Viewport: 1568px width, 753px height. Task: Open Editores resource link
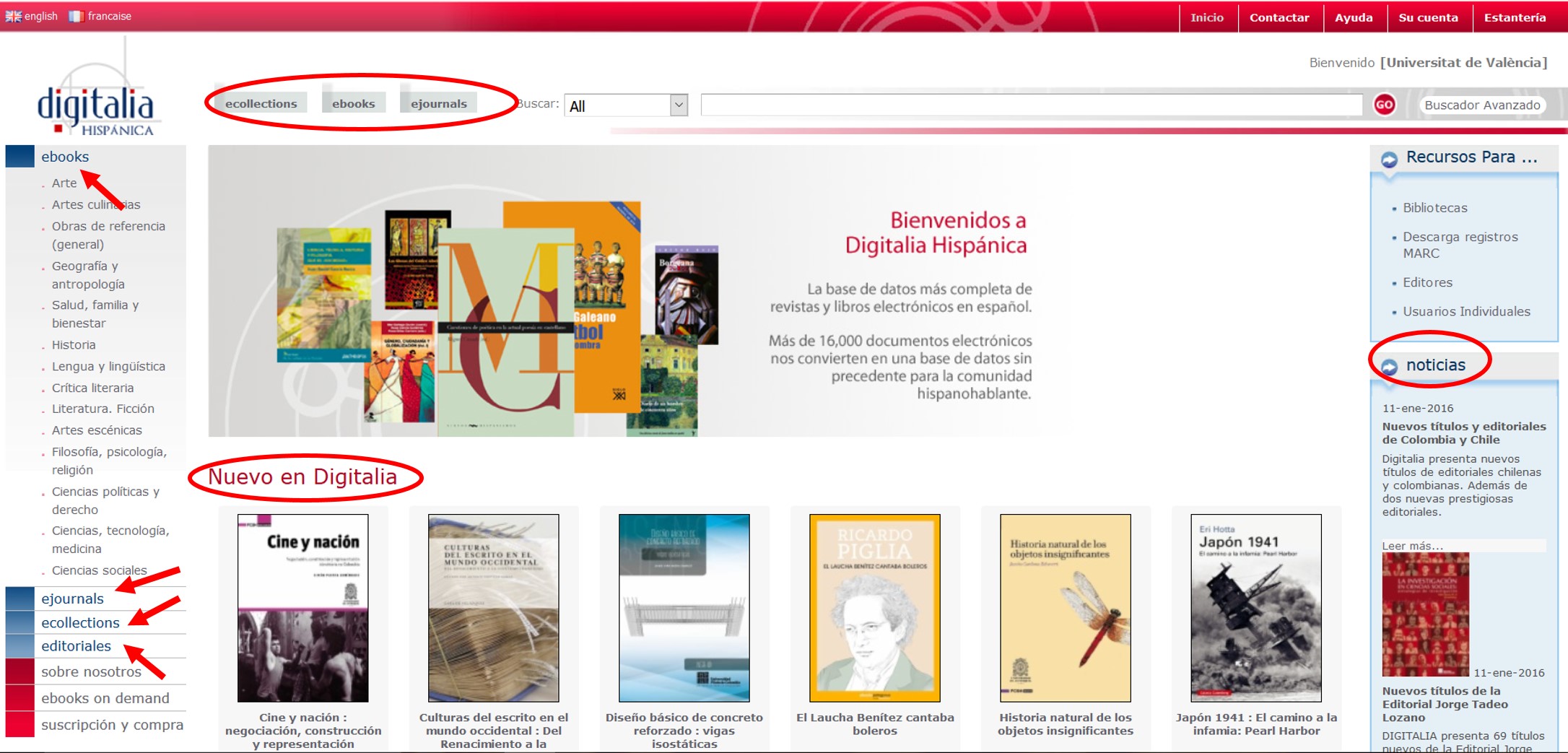[x=1427, y=282]
